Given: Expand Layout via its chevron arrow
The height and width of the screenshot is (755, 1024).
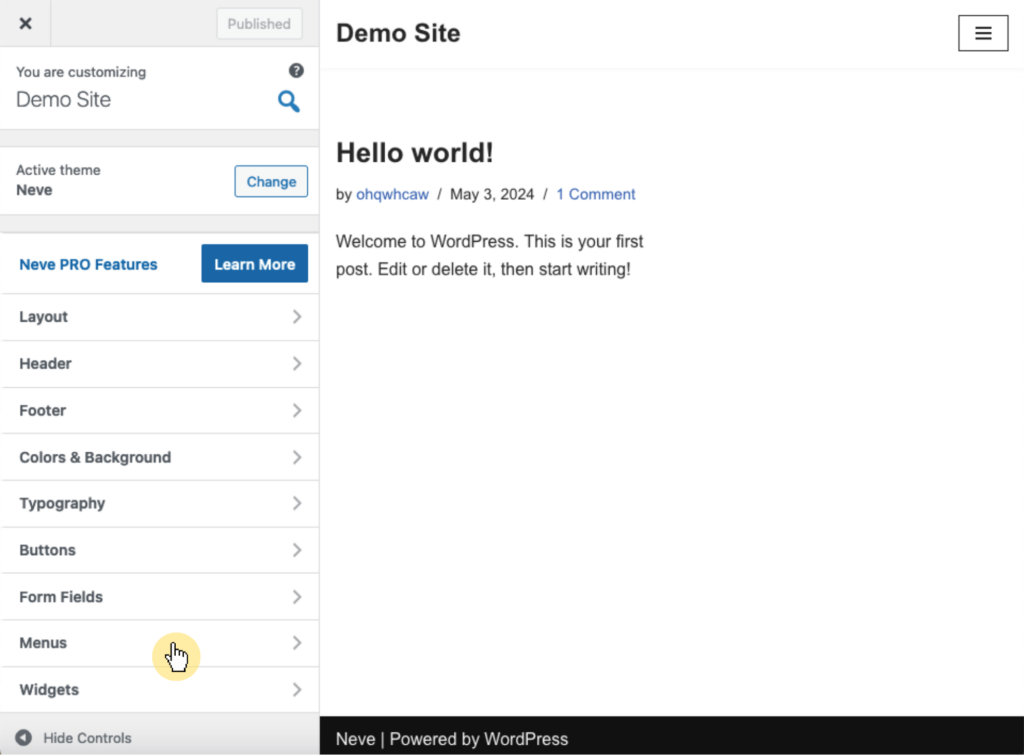Looking at the screenshot, I should pos(297,317).
